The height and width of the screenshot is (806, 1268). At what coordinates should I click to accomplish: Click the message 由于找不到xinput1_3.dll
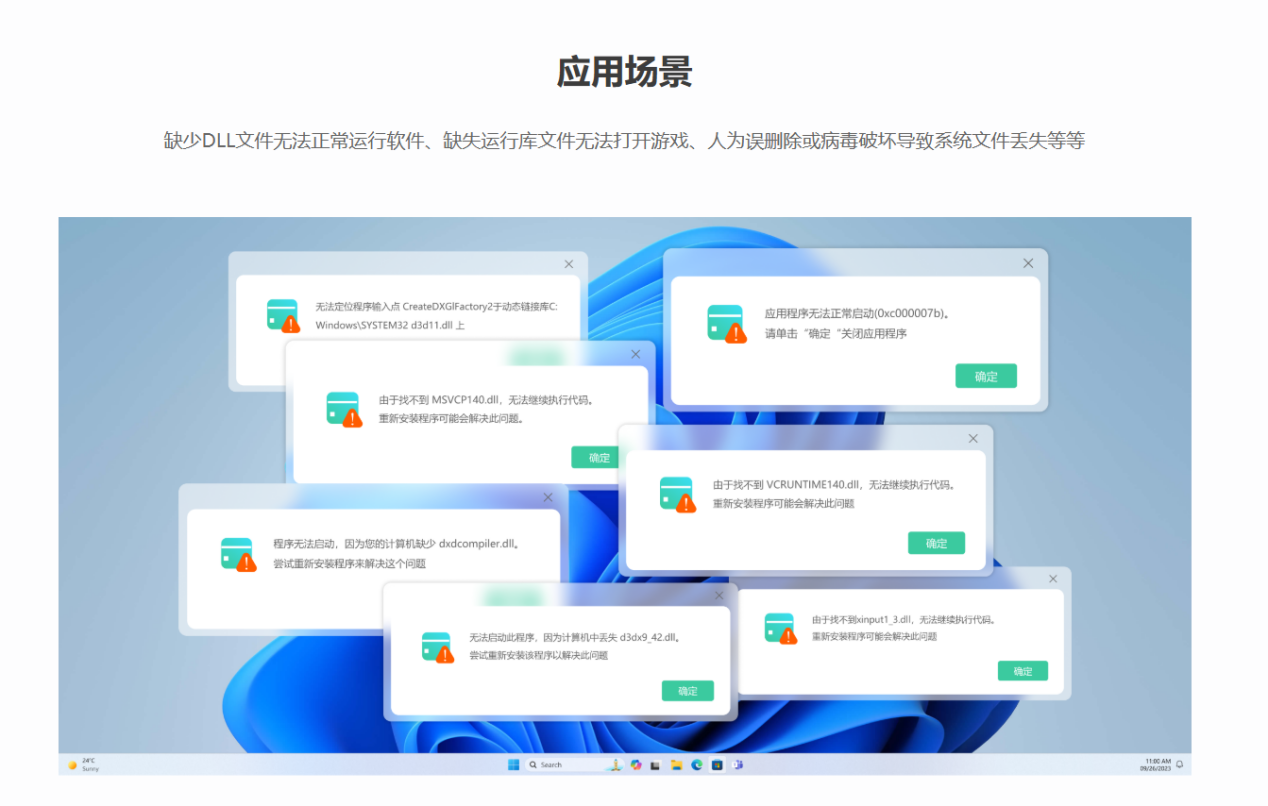[903, 620]
